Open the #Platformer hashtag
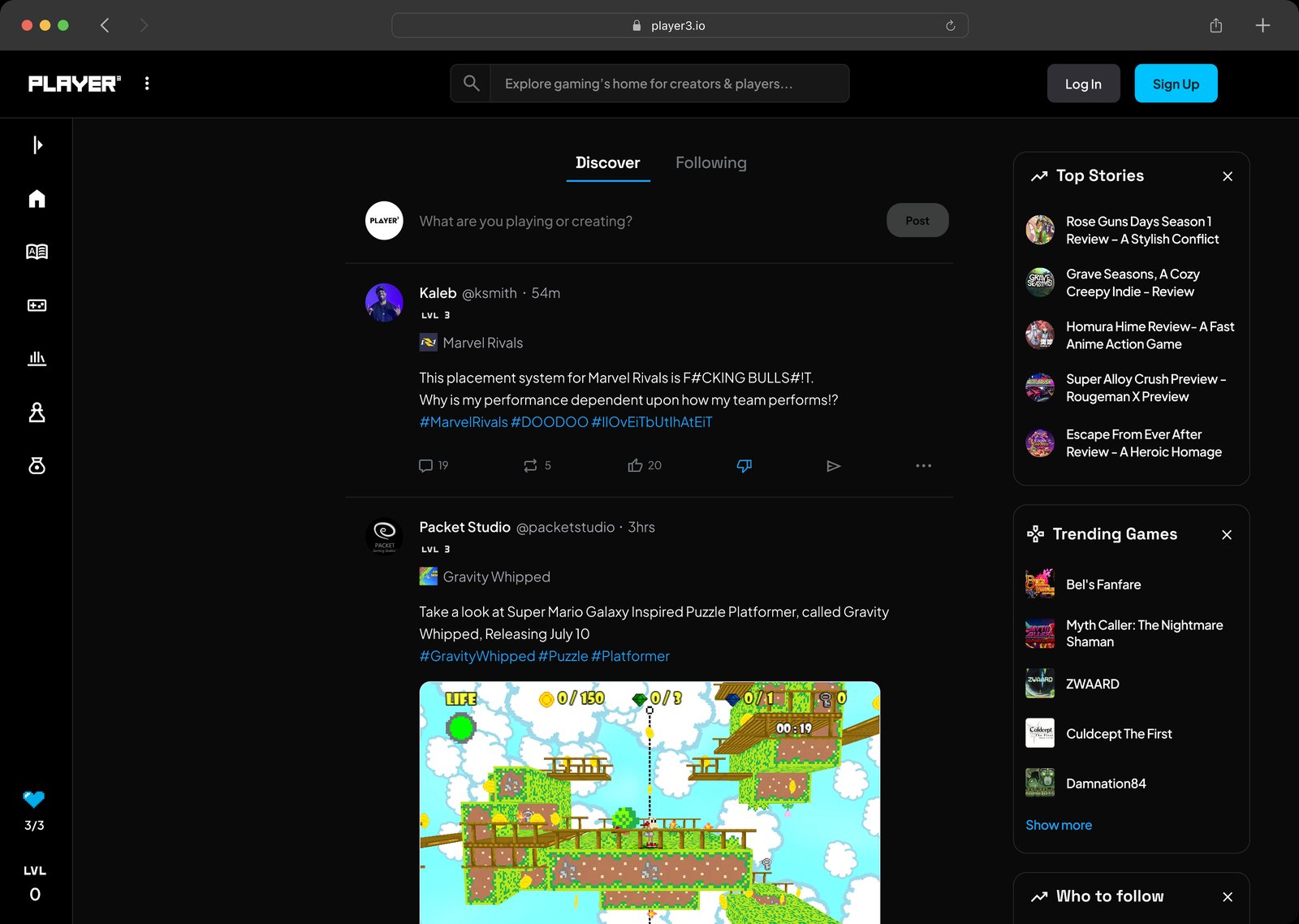Screen dimensions: 1299x924 point(631,656)
